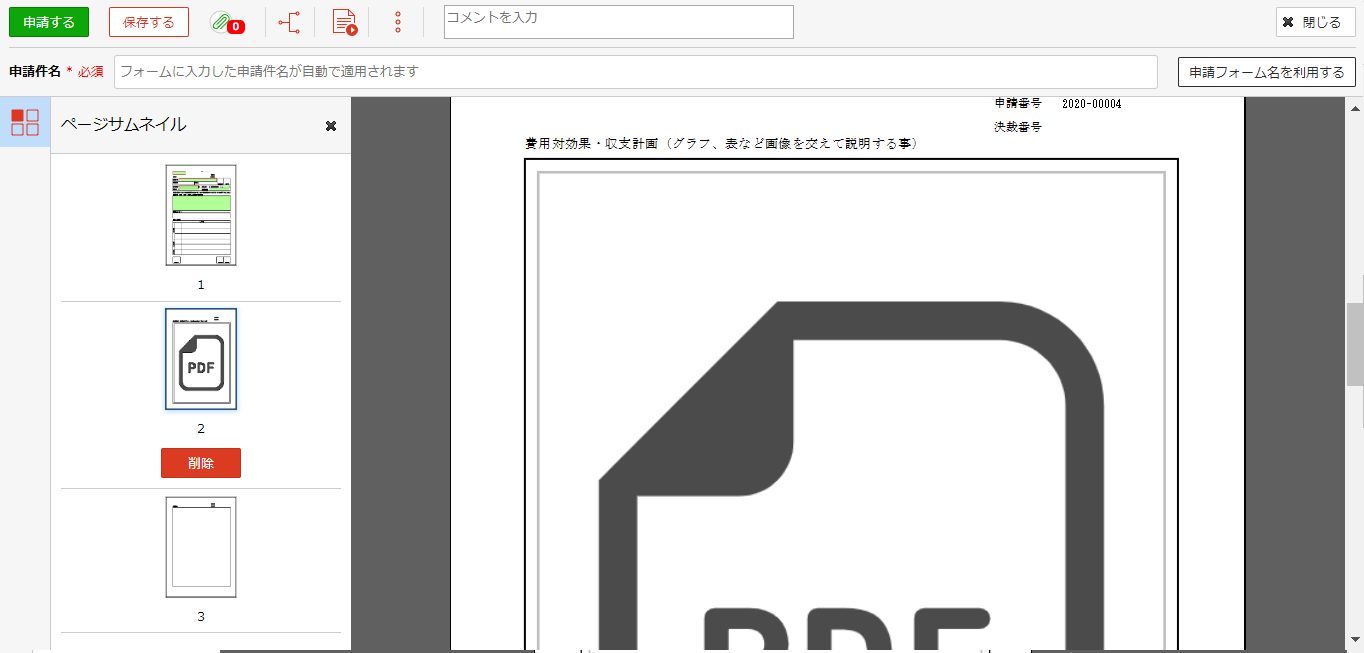Viewport: 1364px width, 653px height.
Task: Click the vertical scrollbar thumb handle
Action: click(x=1355, y=343)
